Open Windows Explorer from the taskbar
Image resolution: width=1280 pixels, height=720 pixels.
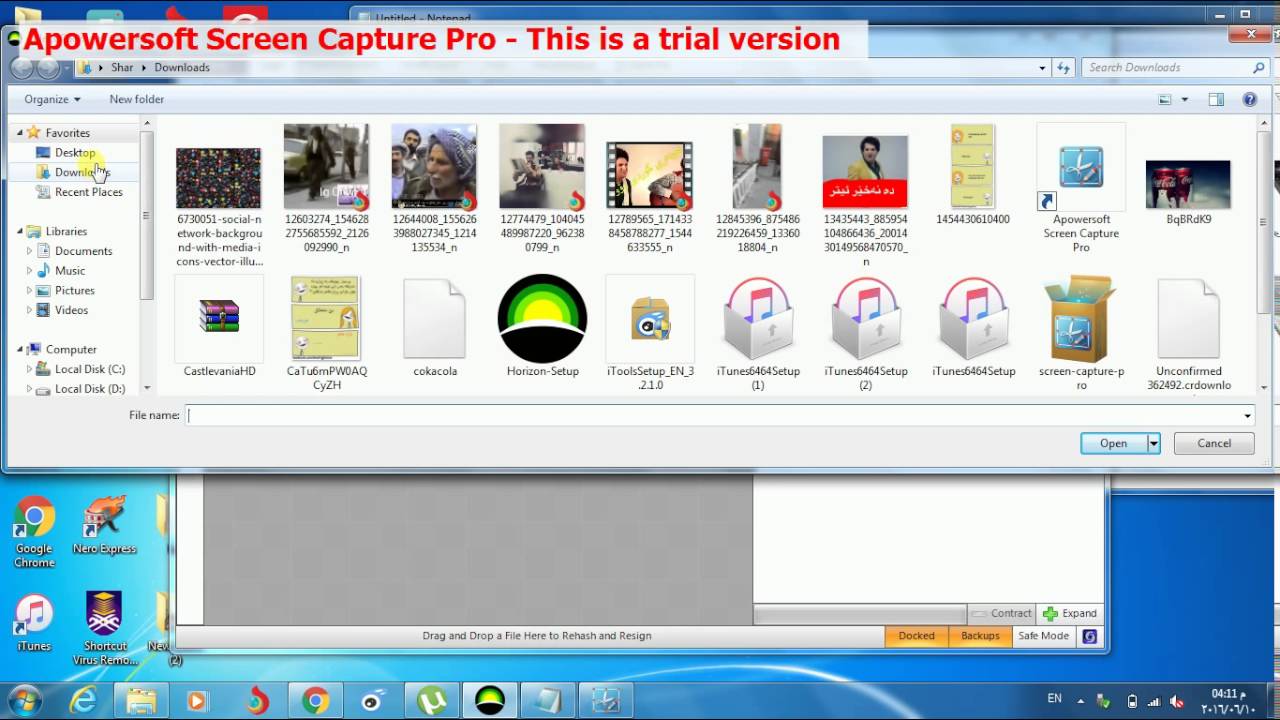pos(141,700)
